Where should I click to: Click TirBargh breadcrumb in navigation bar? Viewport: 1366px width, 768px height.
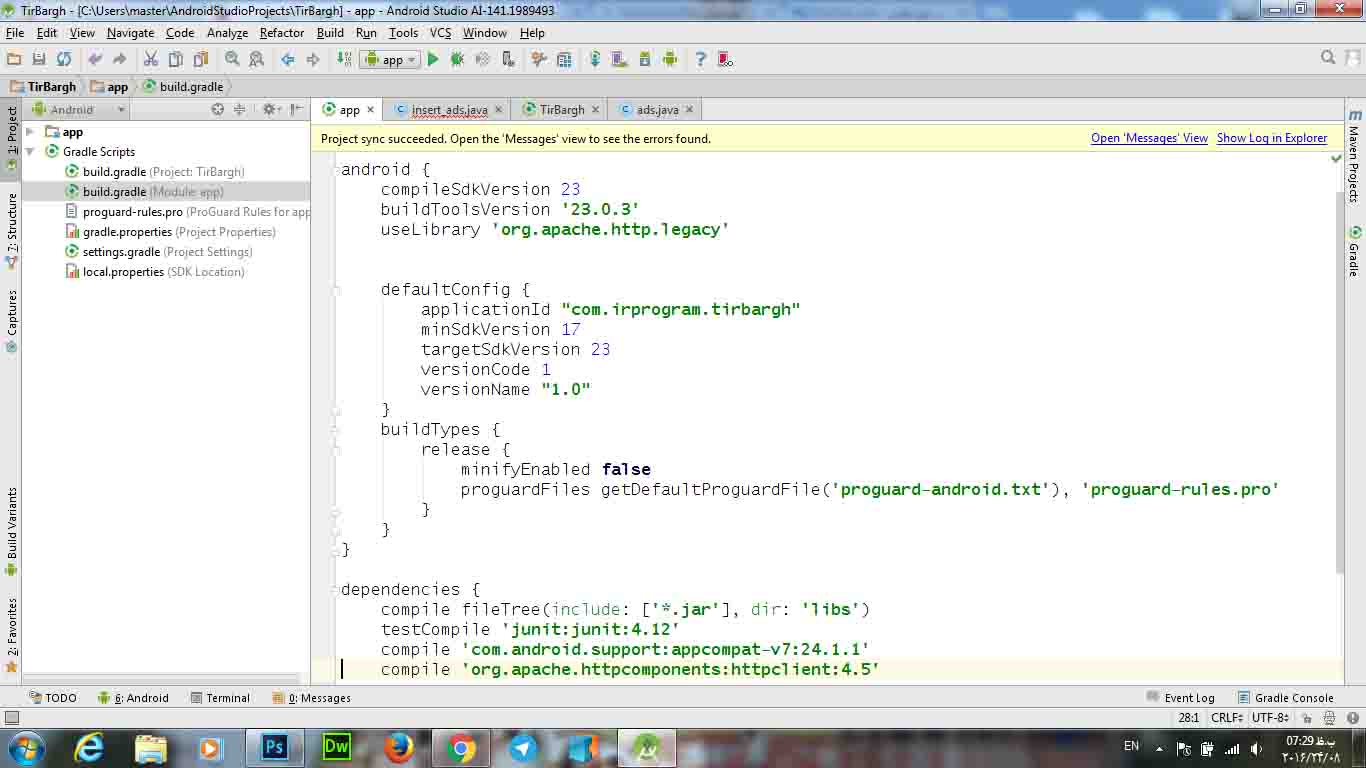click(43, 87)
